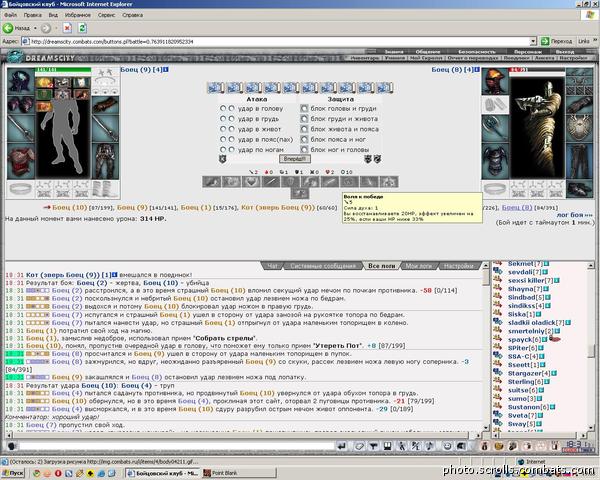The height and width of the screenshot is (480, 600).
Task: Switch to the Системные сообщения tab
Action: [x=323, y=266]
